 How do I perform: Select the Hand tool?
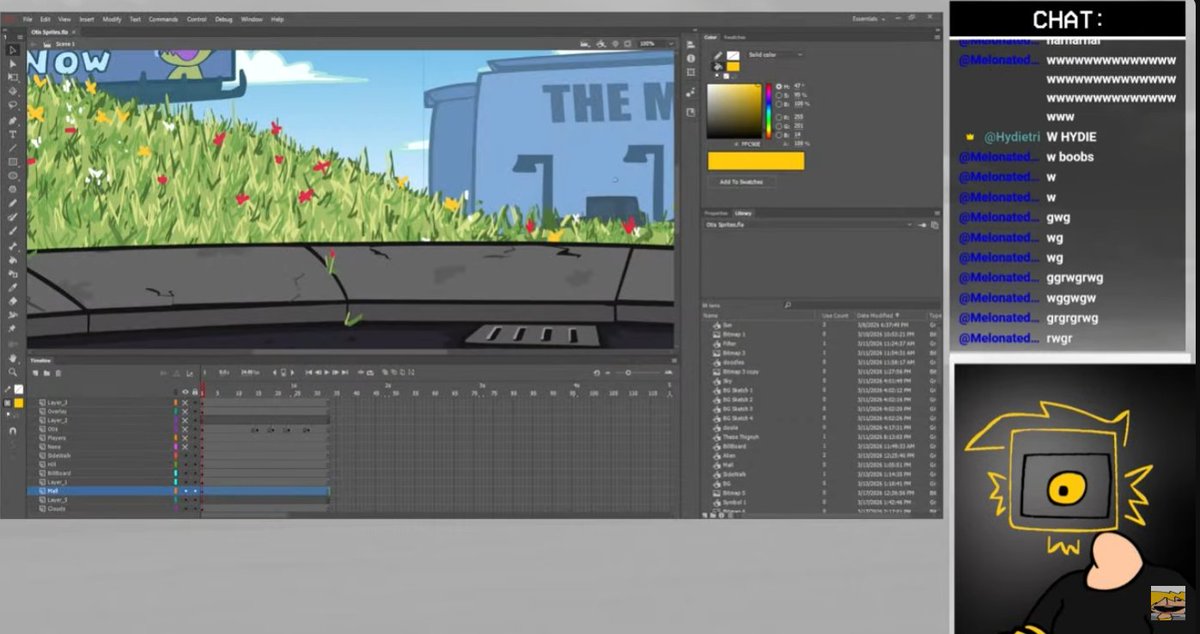13,357
